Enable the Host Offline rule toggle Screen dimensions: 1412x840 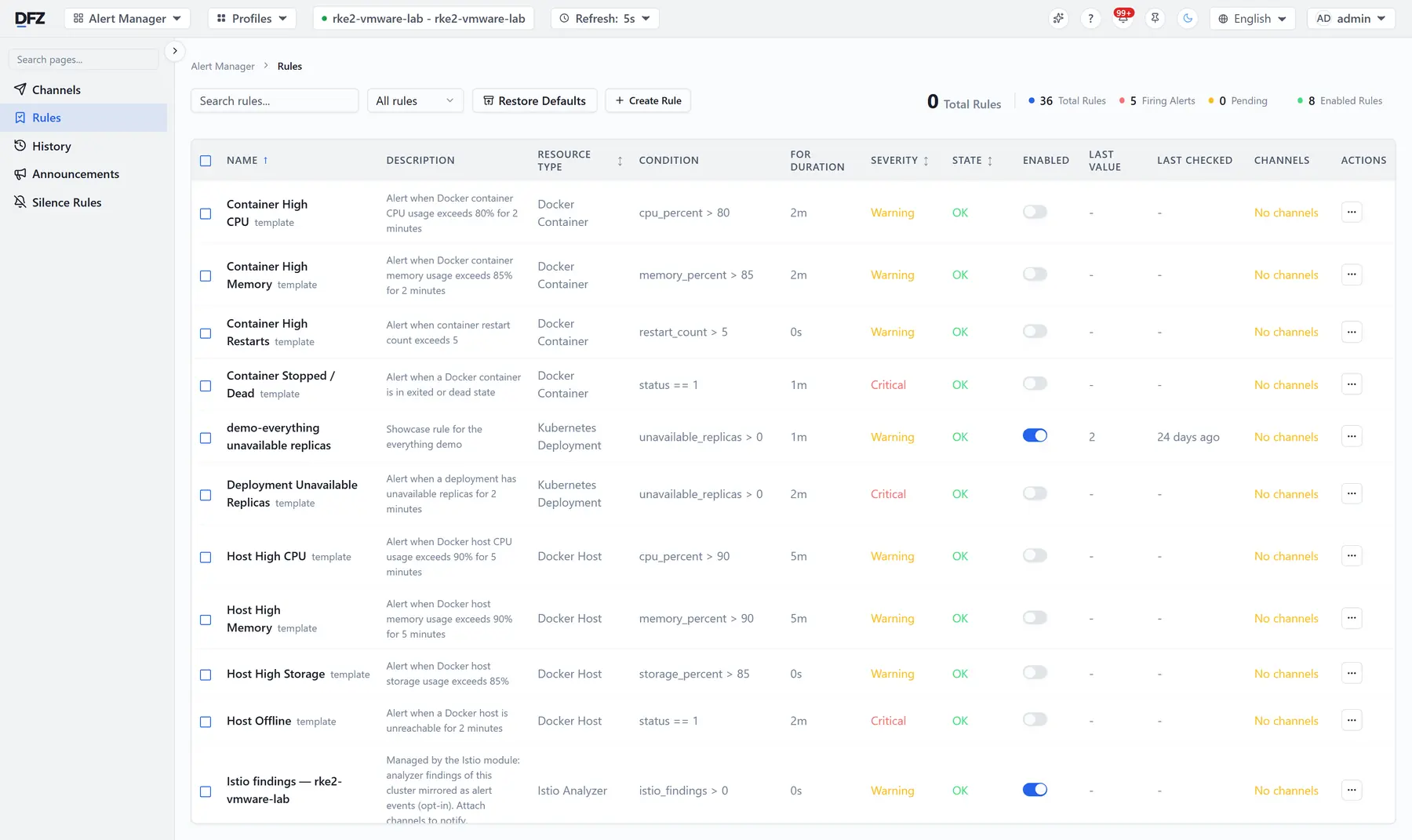point(1035,719)
